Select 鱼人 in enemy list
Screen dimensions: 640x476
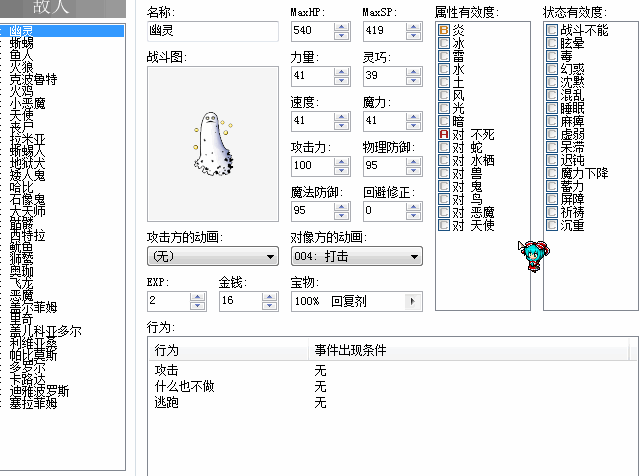pos(21,55)
